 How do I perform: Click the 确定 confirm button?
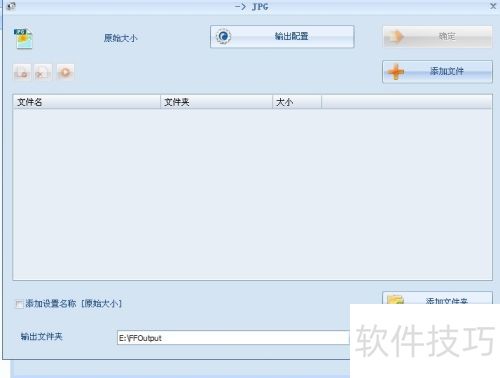(437, 37)
